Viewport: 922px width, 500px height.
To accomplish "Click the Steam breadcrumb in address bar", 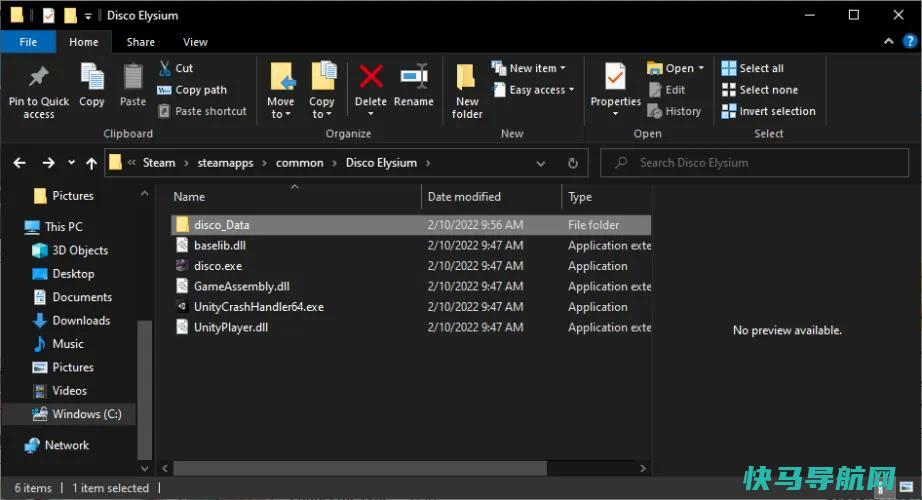I will tap(159, 163).
